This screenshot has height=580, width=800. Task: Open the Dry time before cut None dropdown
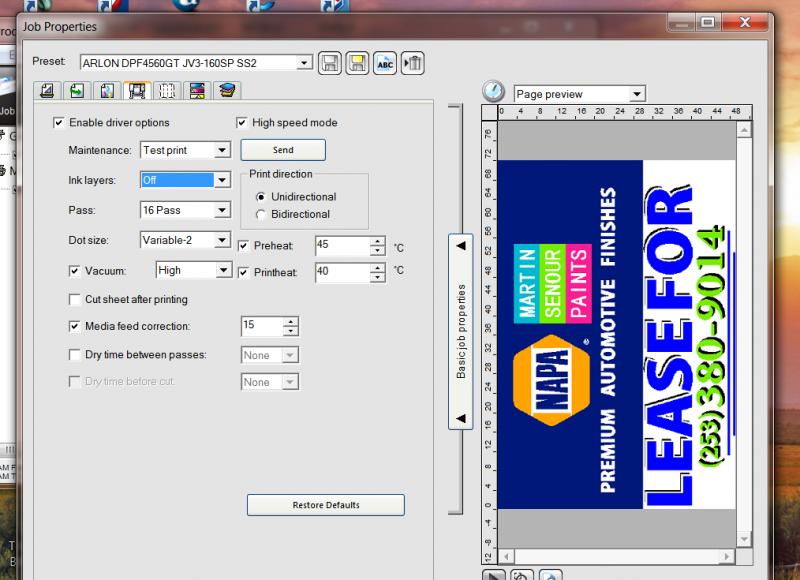click(290, 382)
